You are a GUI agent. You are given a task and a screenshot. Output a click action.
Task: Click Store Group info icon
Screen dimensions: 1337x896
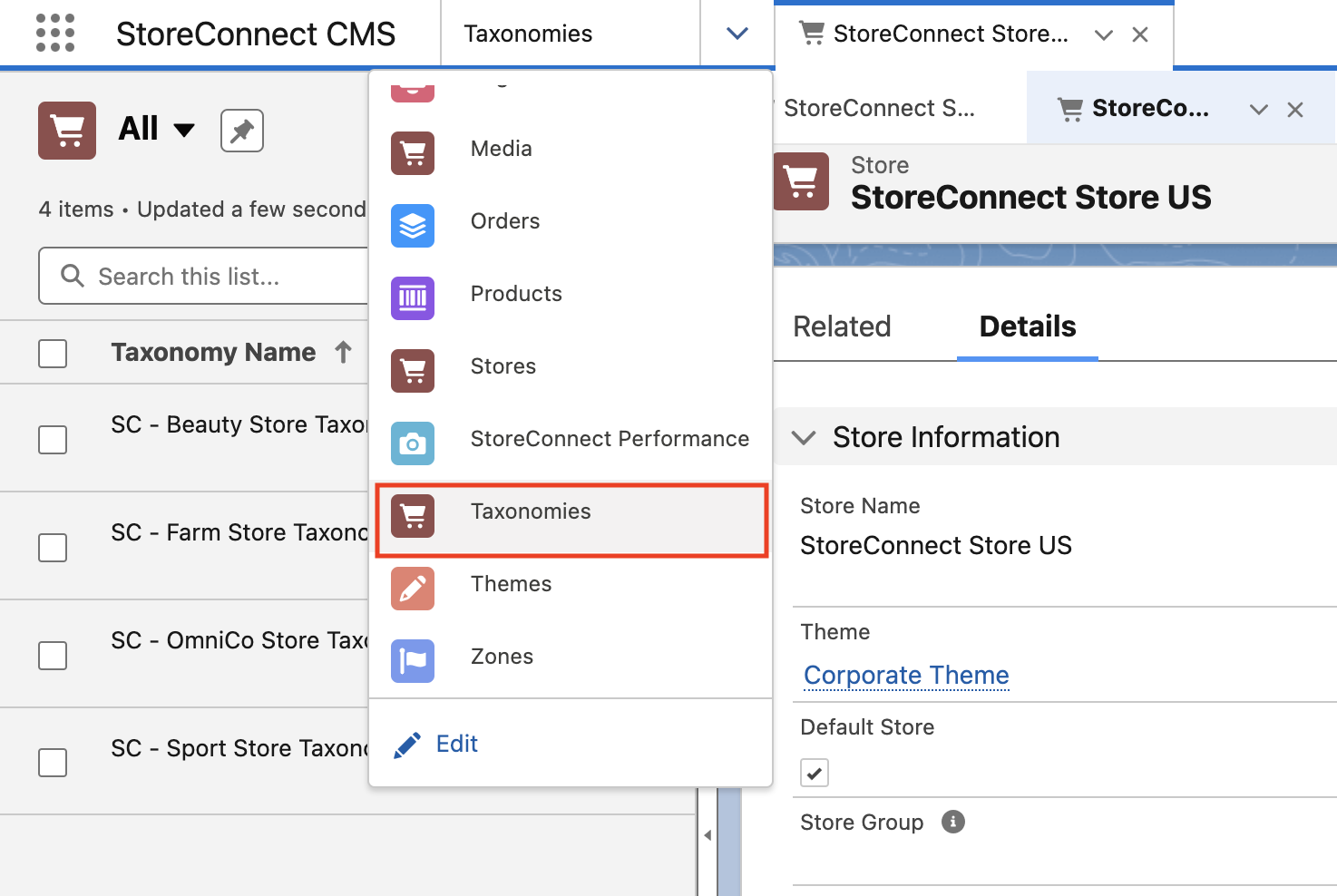[x=953, y=822]
